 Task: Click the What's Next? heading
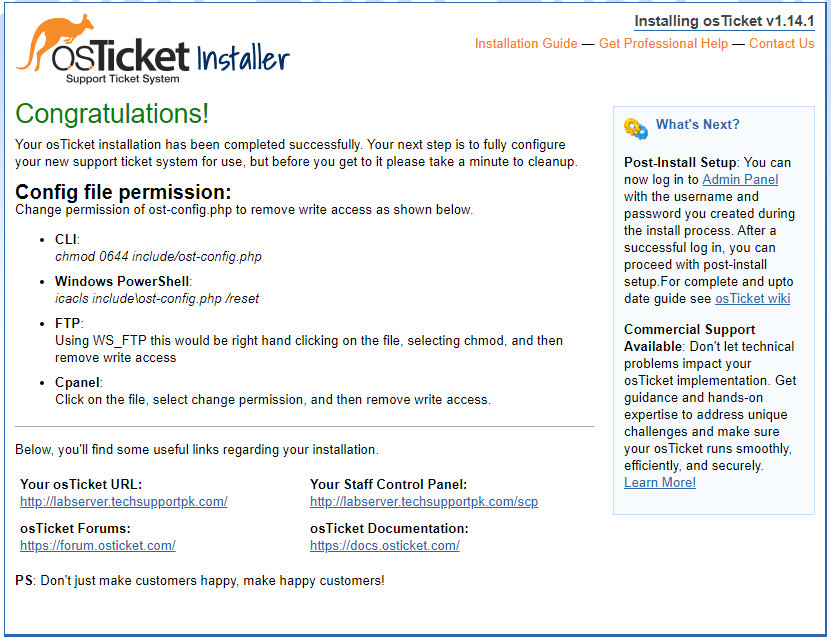pyautogui.click(x=697, y=125)
